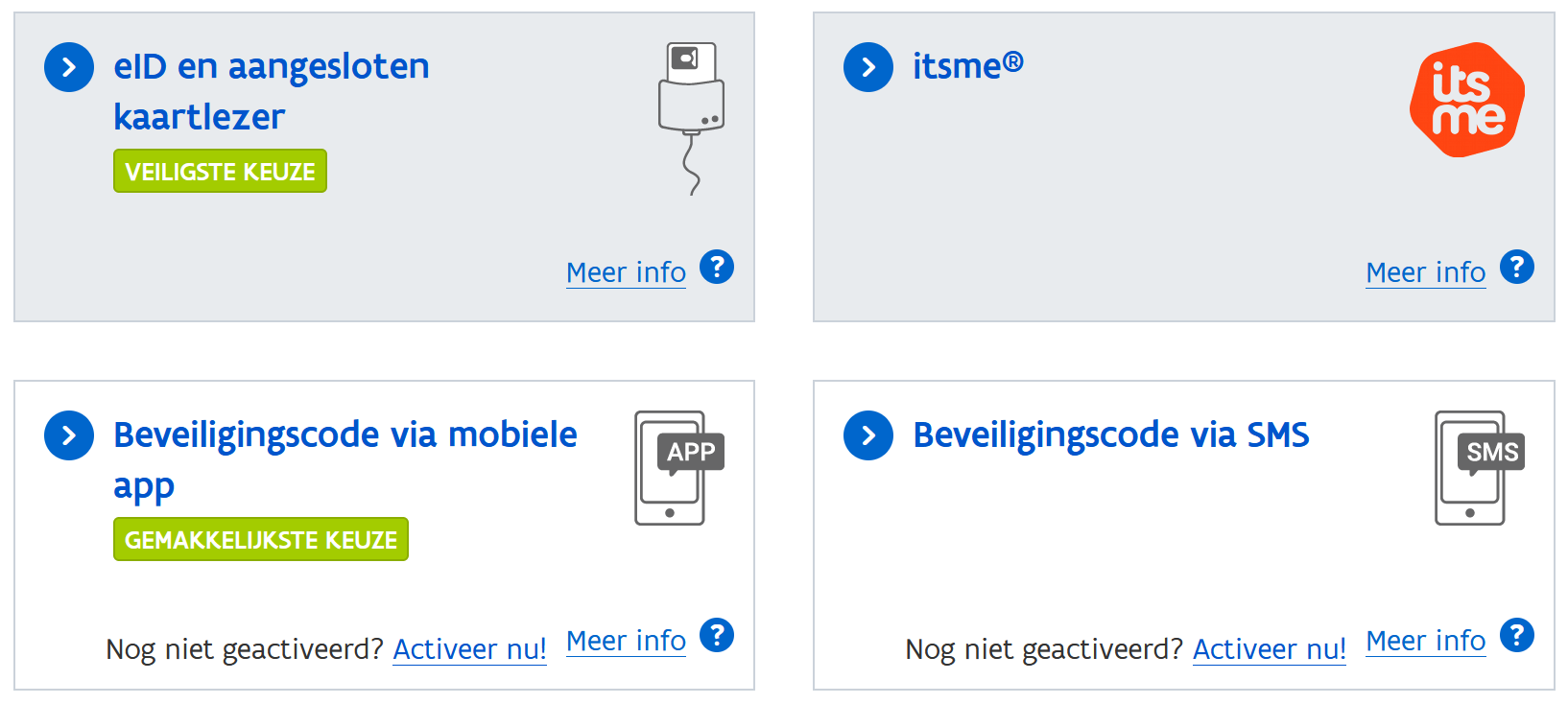Open 'Meer info' link for eID option
The image size is (1568, 704).
click(x=626, y=272)
